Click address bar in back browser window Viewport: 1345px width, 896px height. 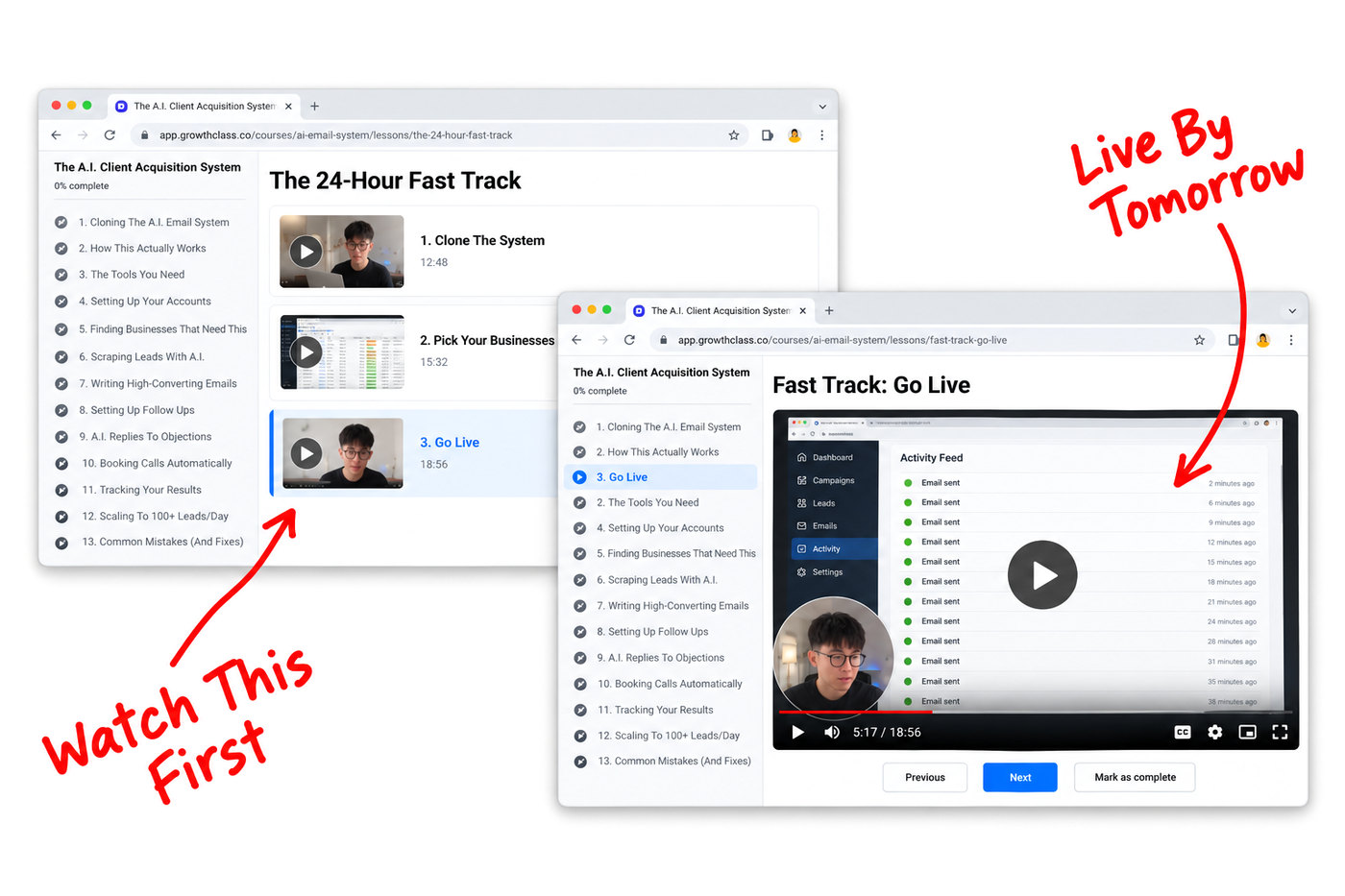coord(437,135)
